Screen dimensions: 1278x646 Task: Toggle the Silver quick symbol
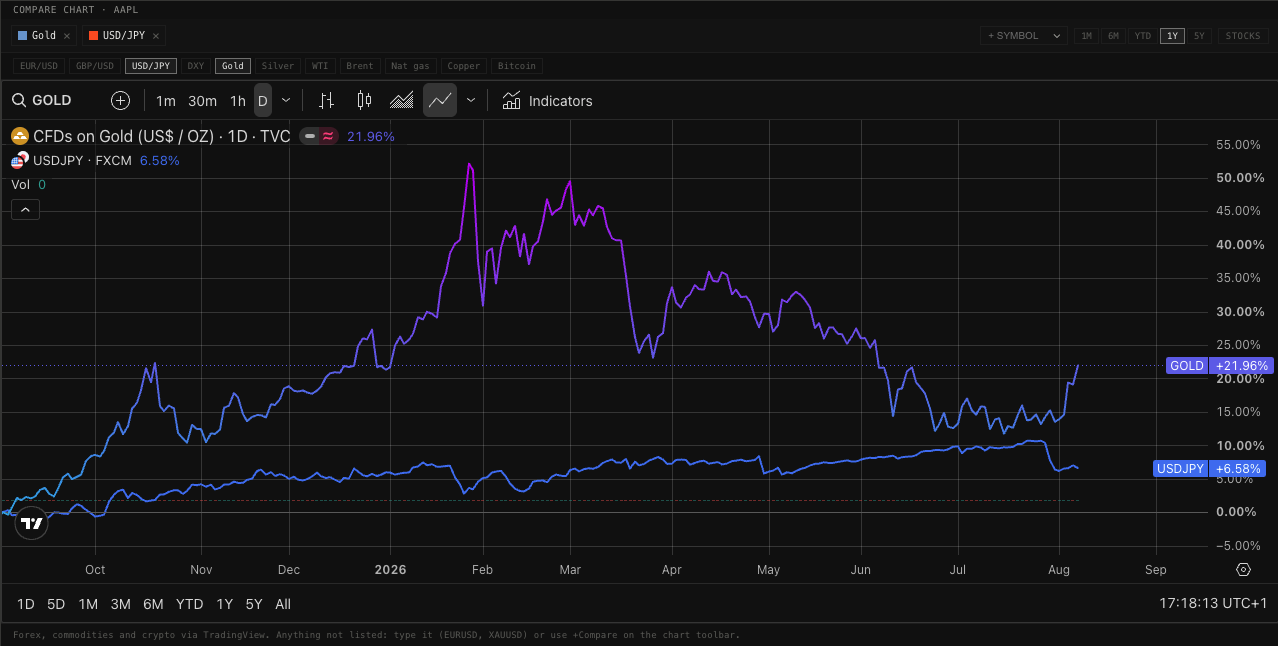click(x=278, y=66)
